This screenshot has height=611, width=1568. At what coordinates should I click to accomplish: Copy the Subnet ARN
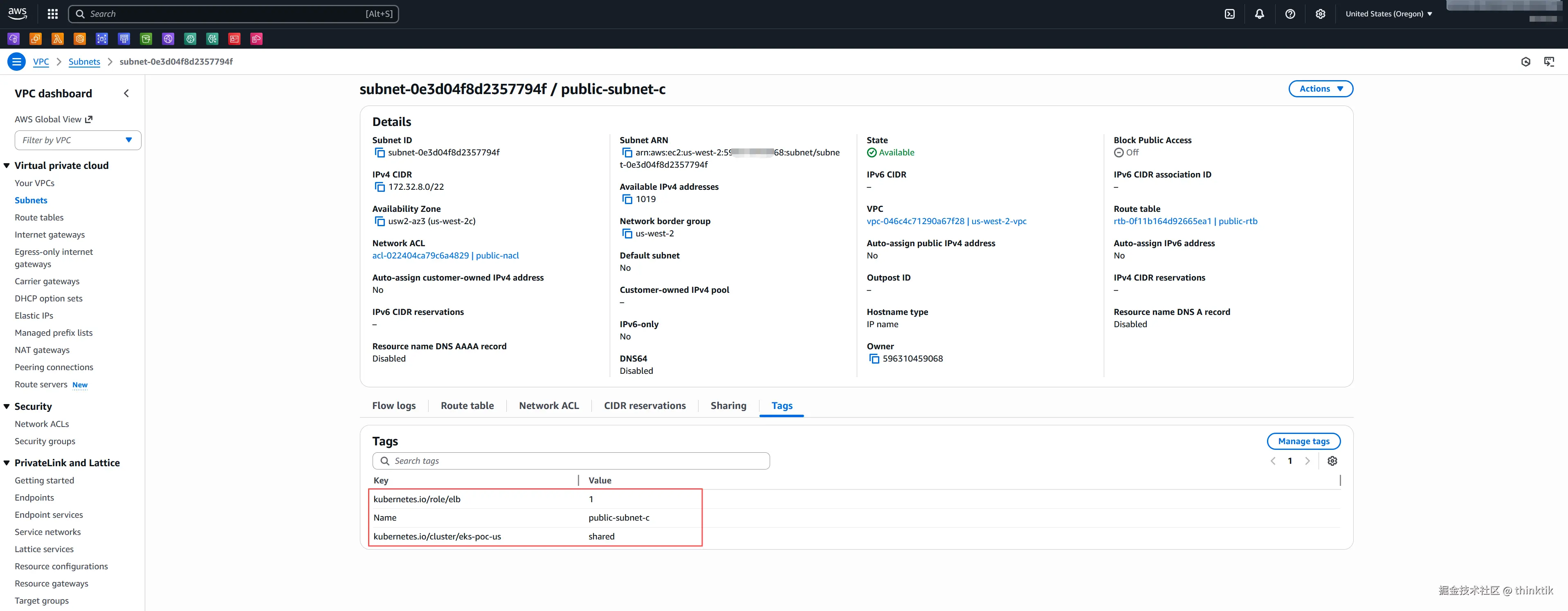point(627,153)
